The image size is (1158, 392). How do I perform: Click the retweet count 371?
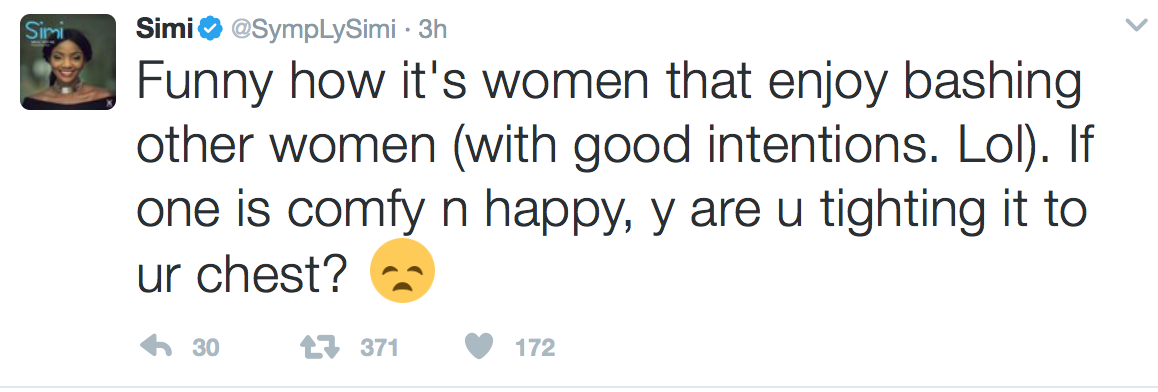pyautogui.click(x=379, y=348)
